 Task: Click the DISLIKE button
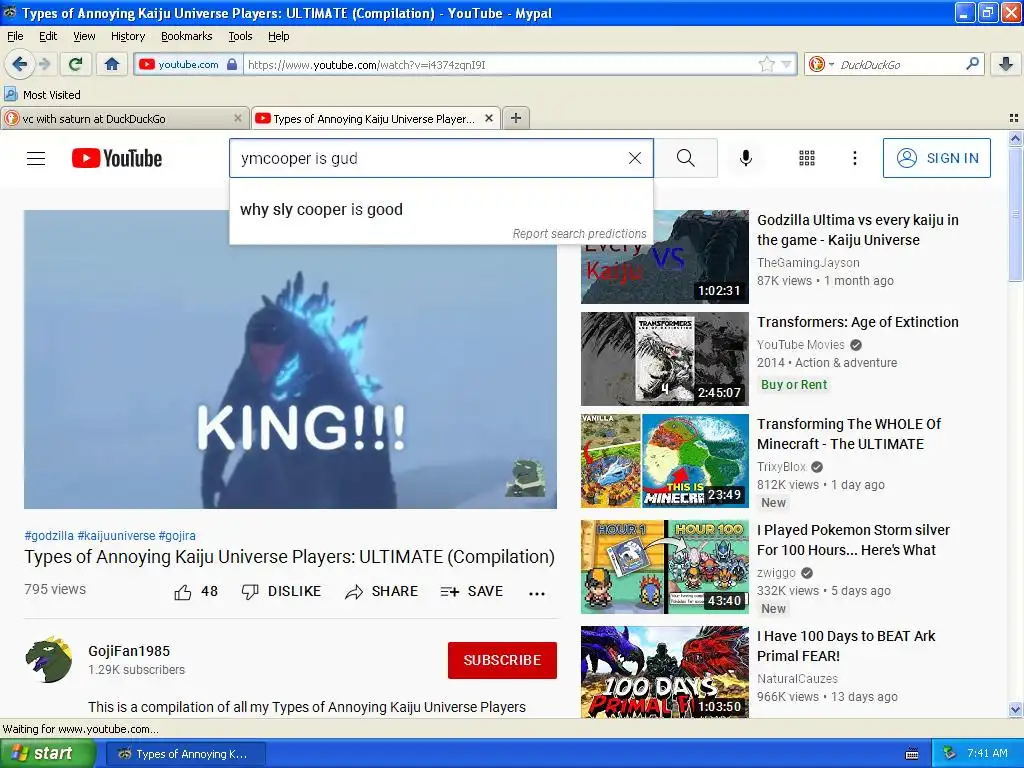[281, 592]
